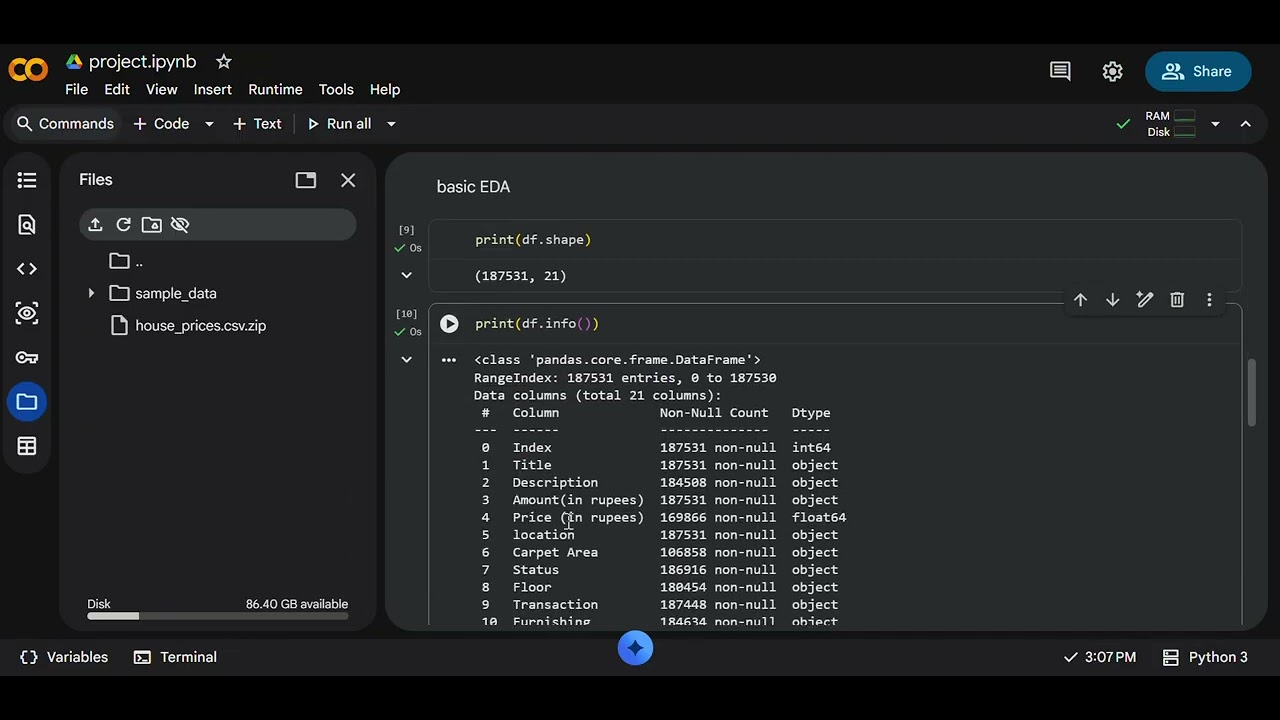This screenshot has height=720, width=1280.
Task: Click Run all button
Action: 339,124
